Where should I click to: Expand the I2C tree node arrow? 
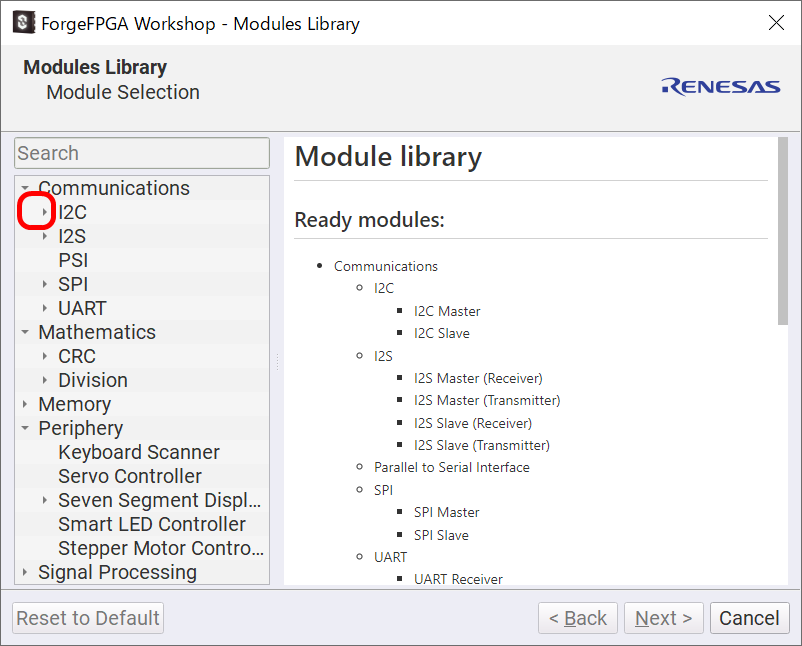tap(44, 212)
